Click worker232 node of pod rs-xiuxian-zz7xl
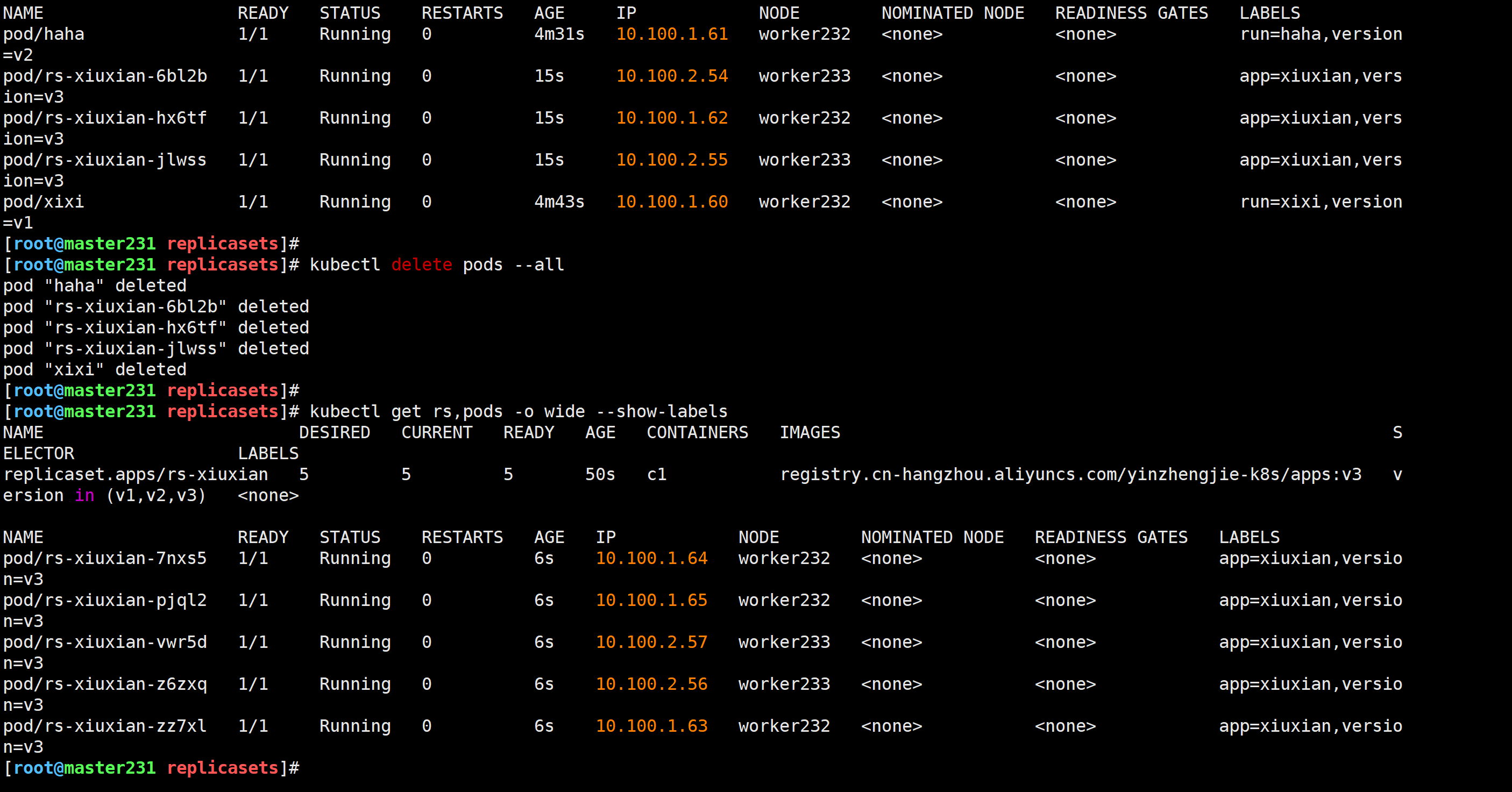The width and height of the screenshot is (1512, 792). click(784, 726)
